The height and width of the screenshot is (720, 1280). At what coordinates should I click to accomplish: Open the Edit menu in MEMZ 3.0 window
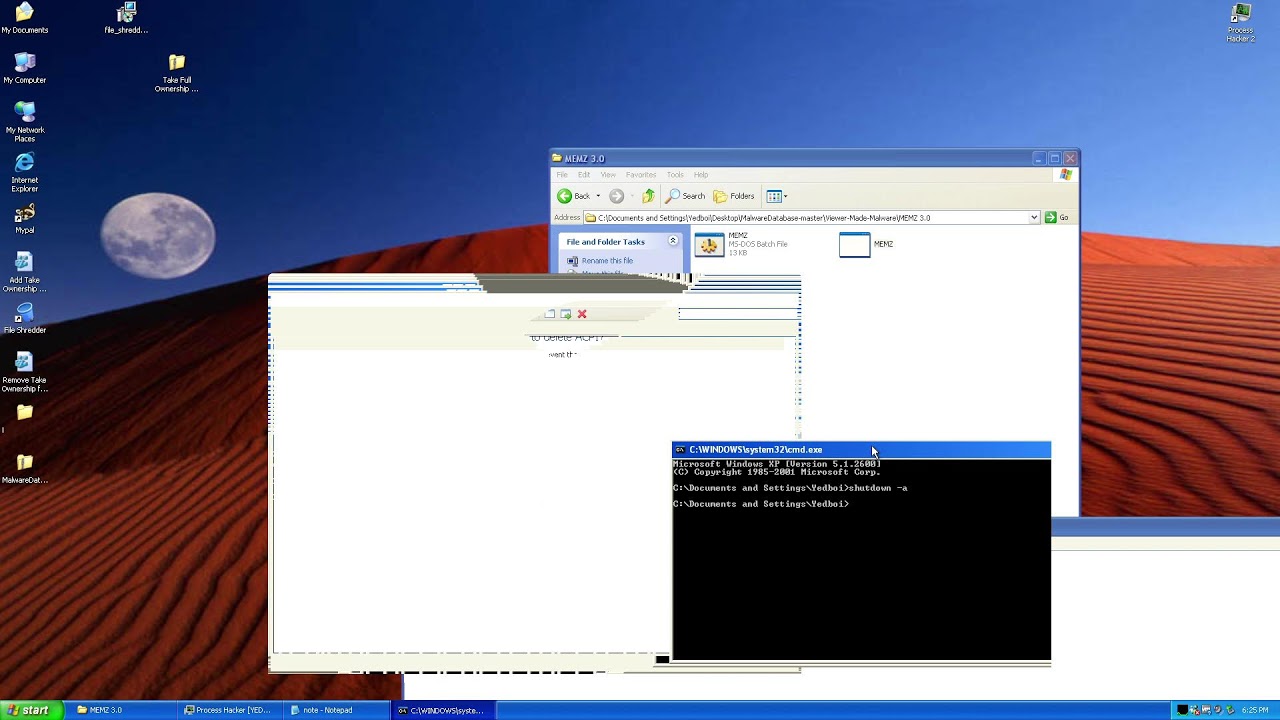(584, 175)
